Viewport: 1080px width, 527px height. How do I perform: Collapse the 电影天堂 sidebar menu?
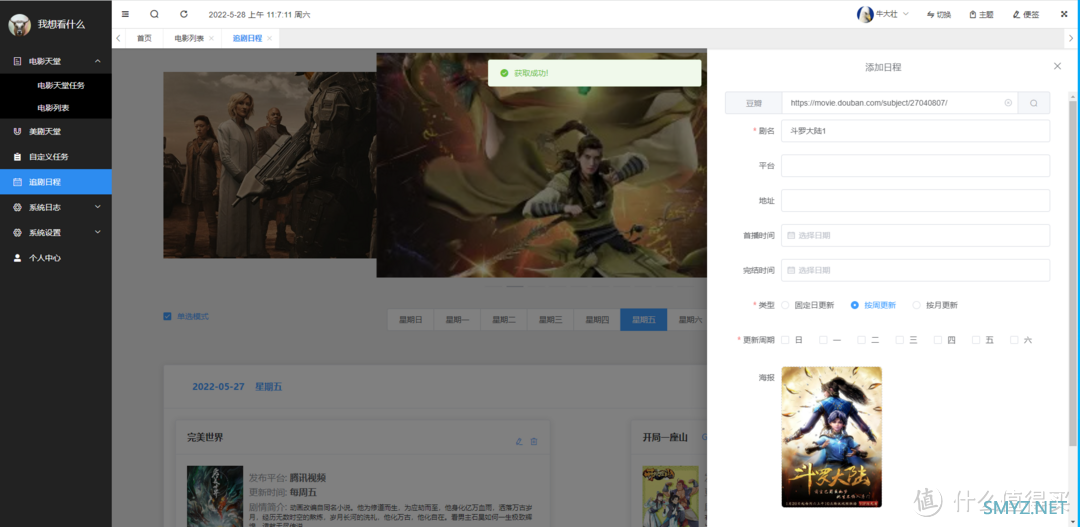point(56,61)
